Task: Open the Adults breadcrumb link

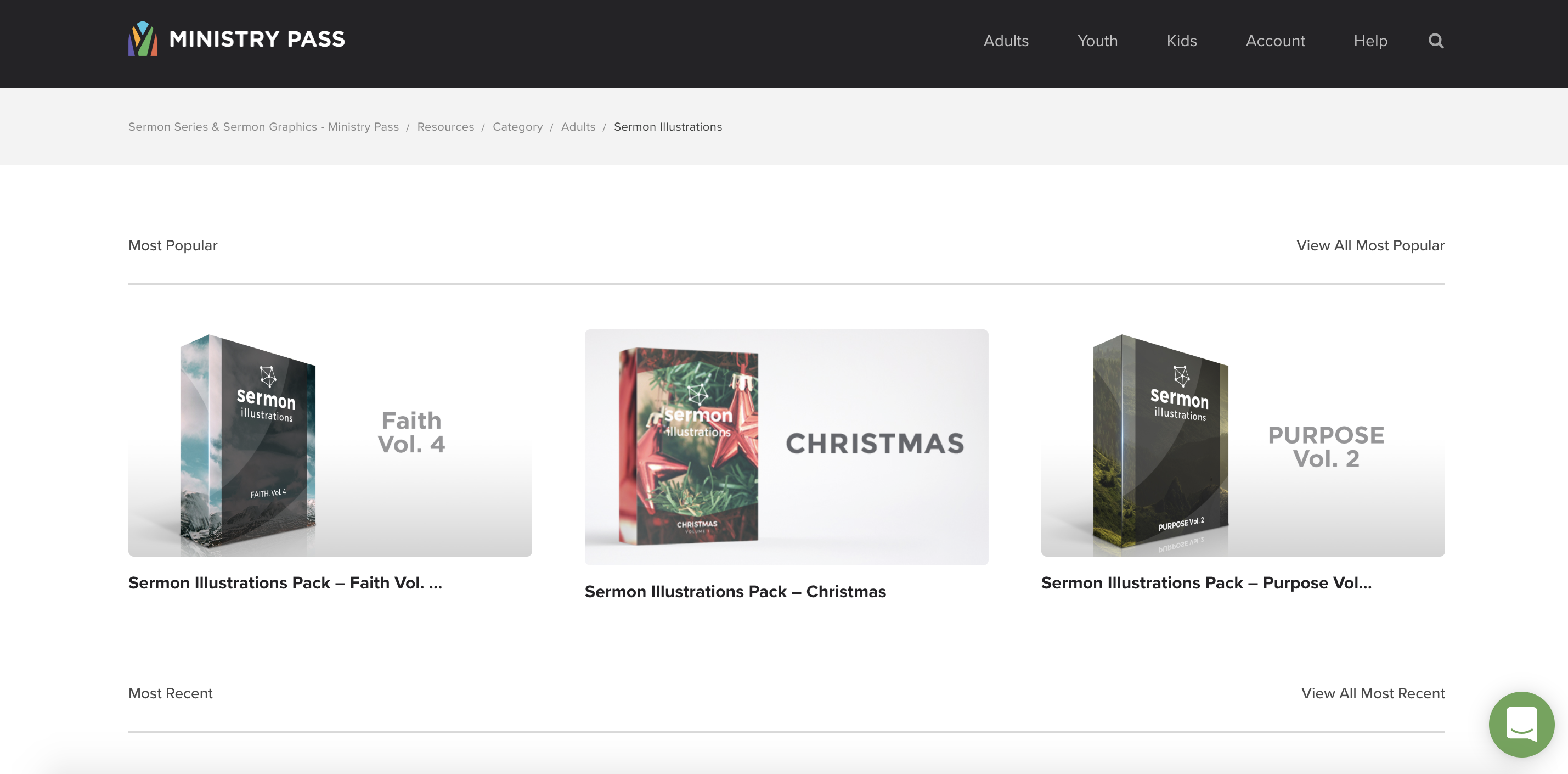Action: (x=578, y=127)
